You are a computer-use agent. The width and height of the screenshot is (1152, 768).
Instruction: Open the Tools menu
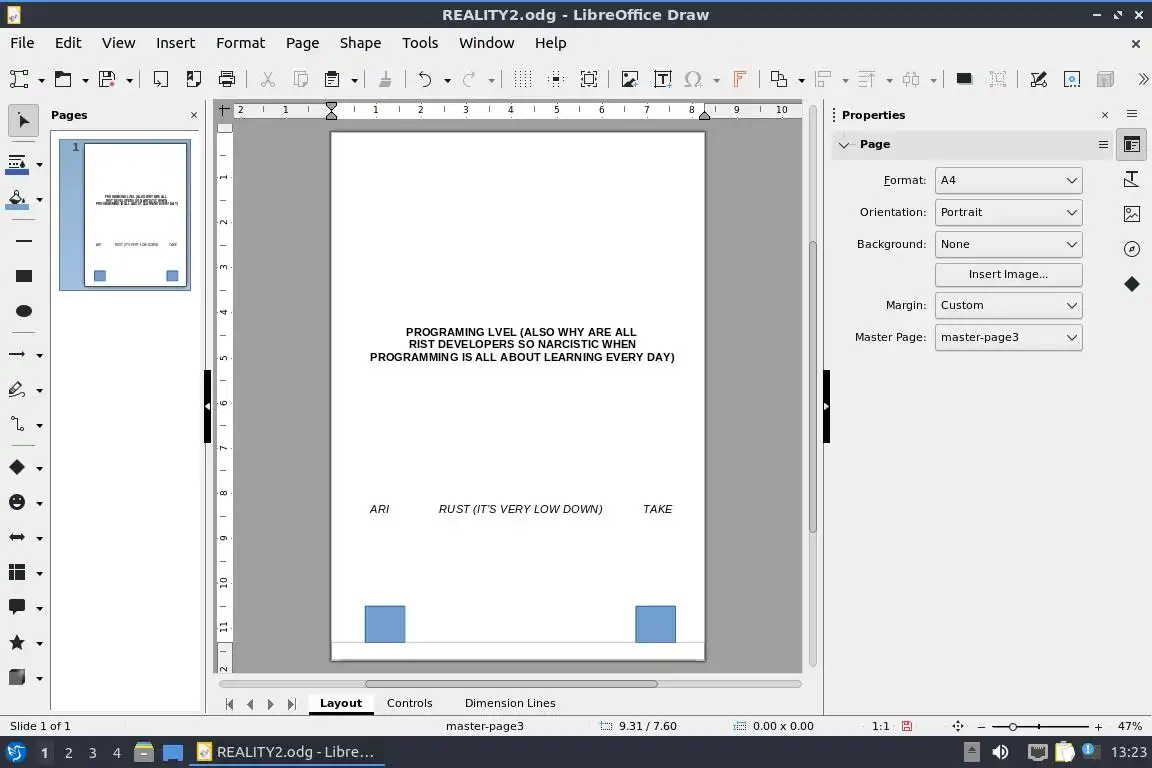420,43
